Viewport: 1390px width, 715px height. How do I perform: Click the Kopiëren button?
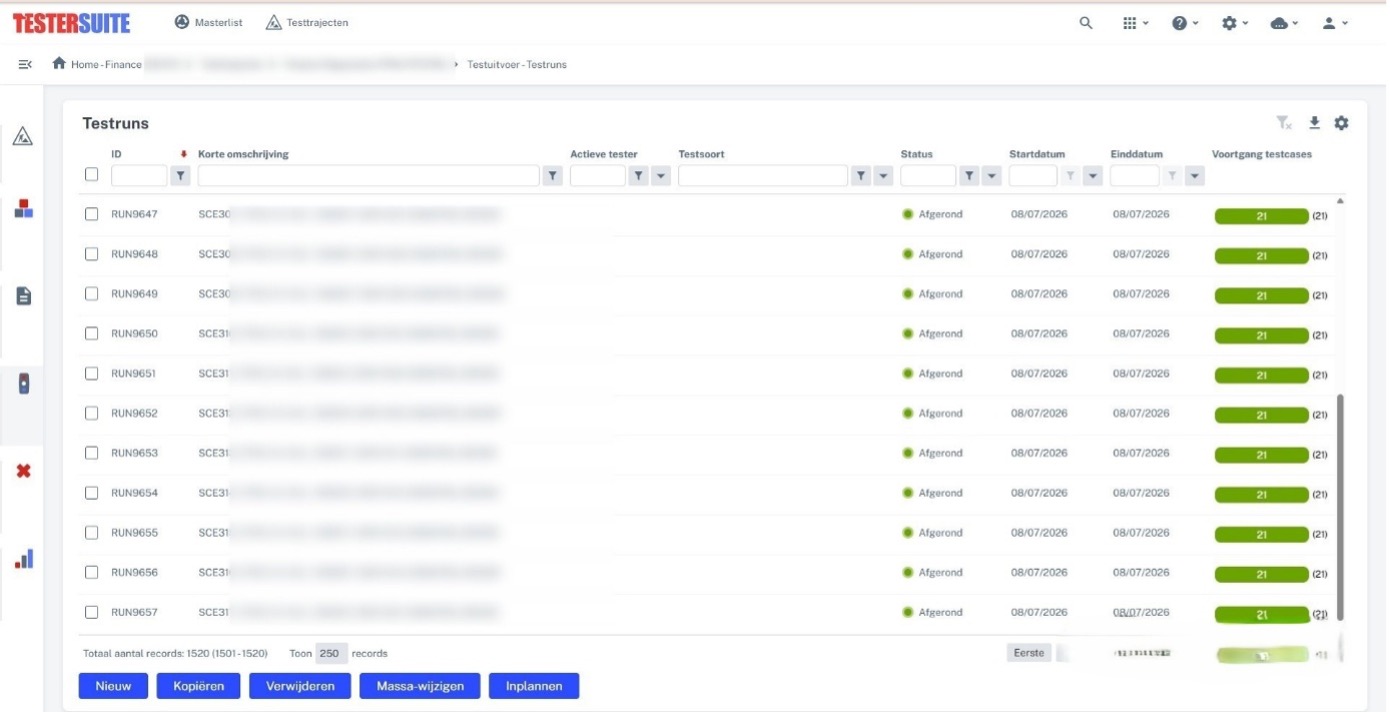(x=199, y=686)
